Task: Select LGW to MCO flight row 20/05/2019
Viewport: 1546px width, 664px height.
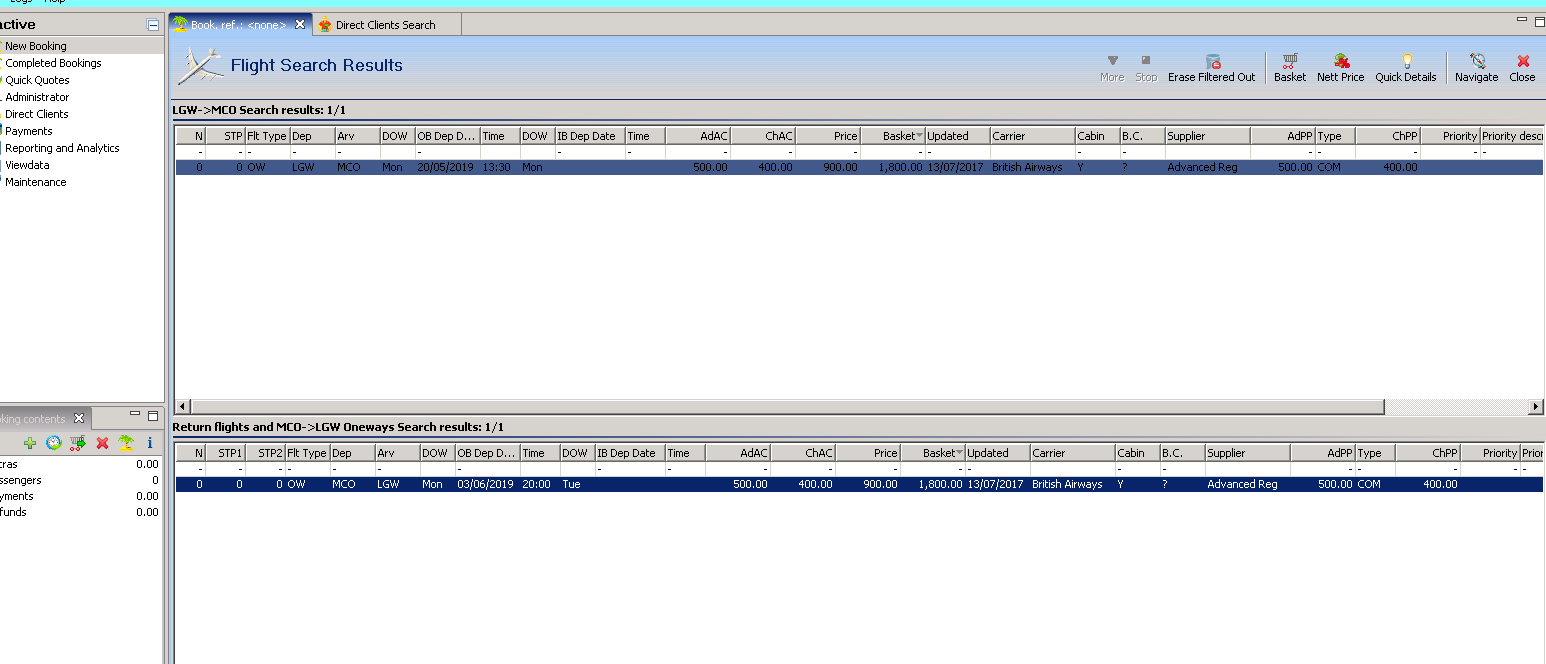Action: tap(860, 168)
